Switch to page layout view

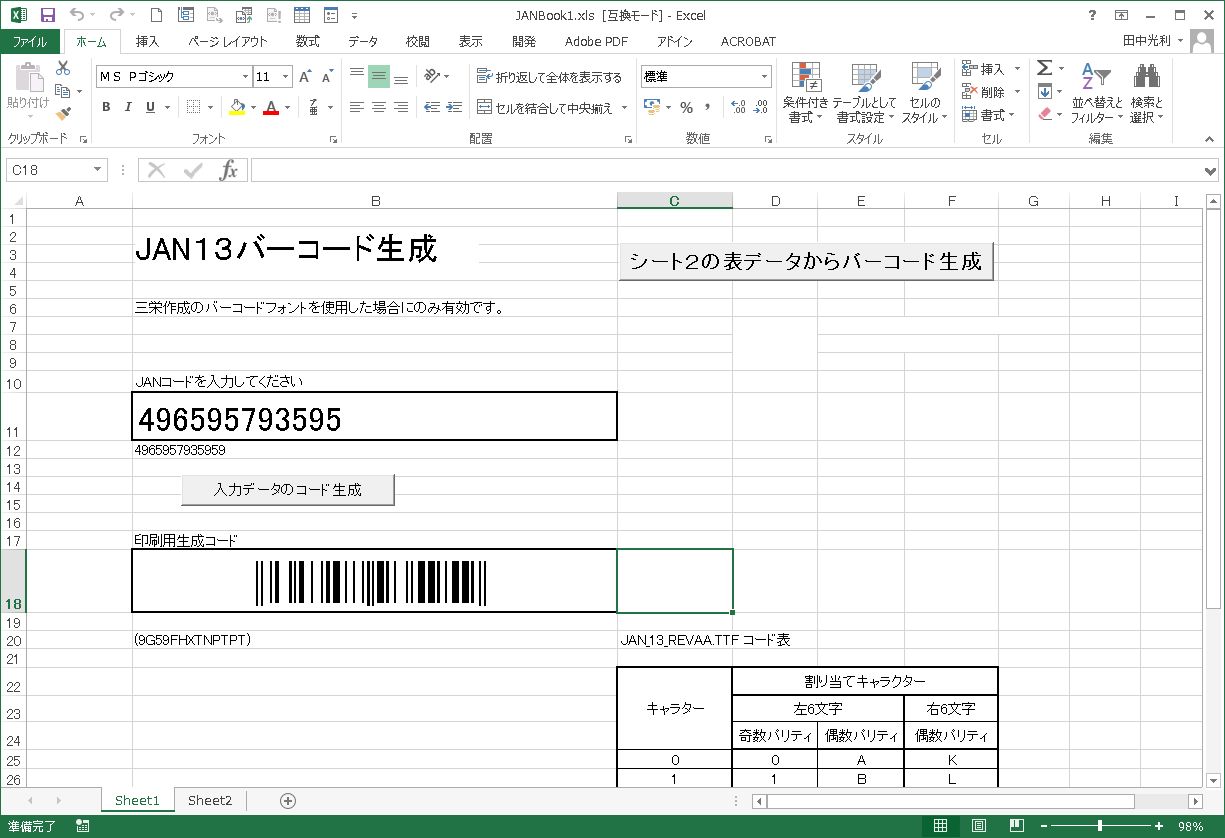point(979,826)
